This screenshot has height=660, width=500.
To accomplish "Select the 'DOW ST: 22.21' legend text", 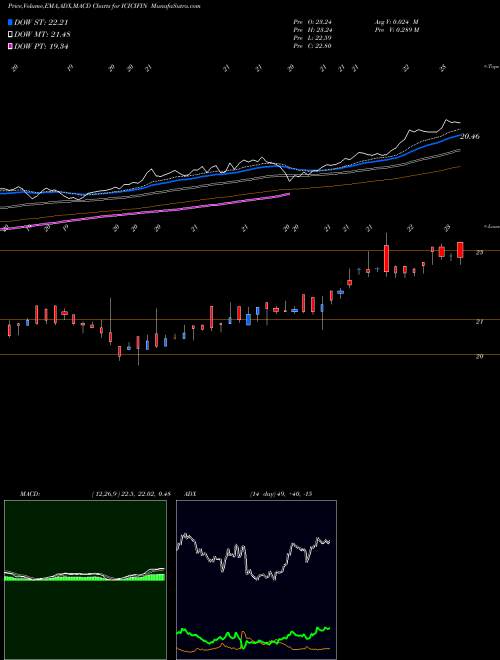I will (41, 22).
